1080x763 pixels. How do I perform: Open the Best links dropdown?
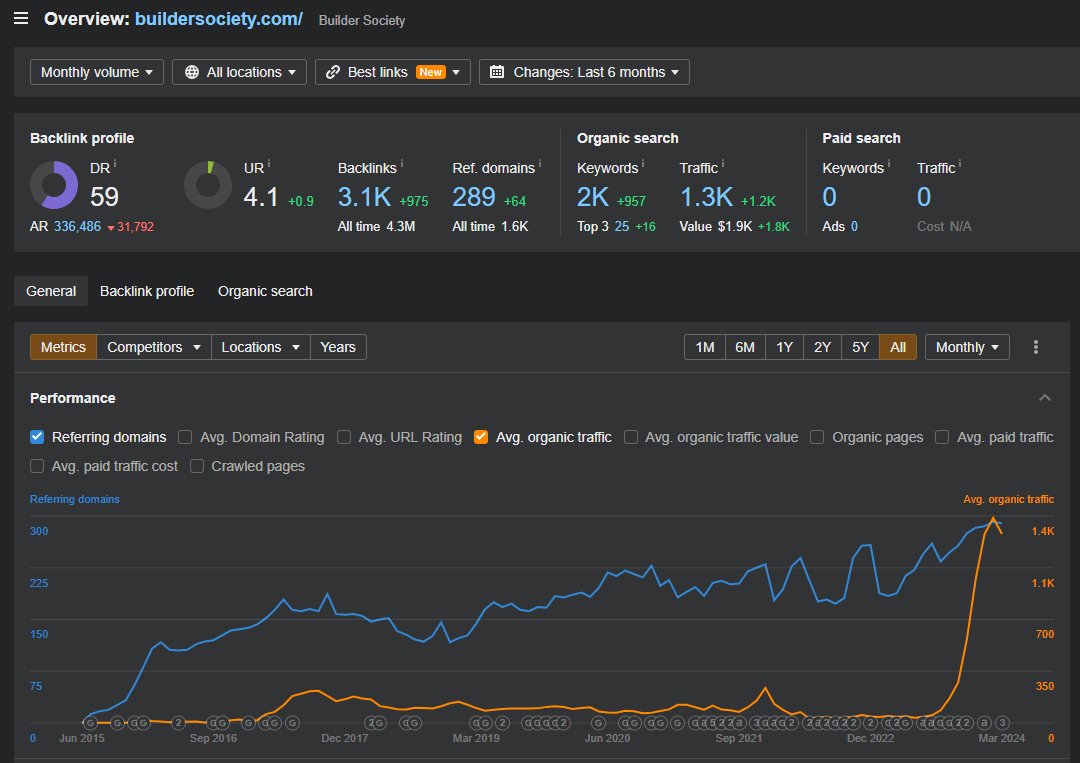[x=393, y=72]
